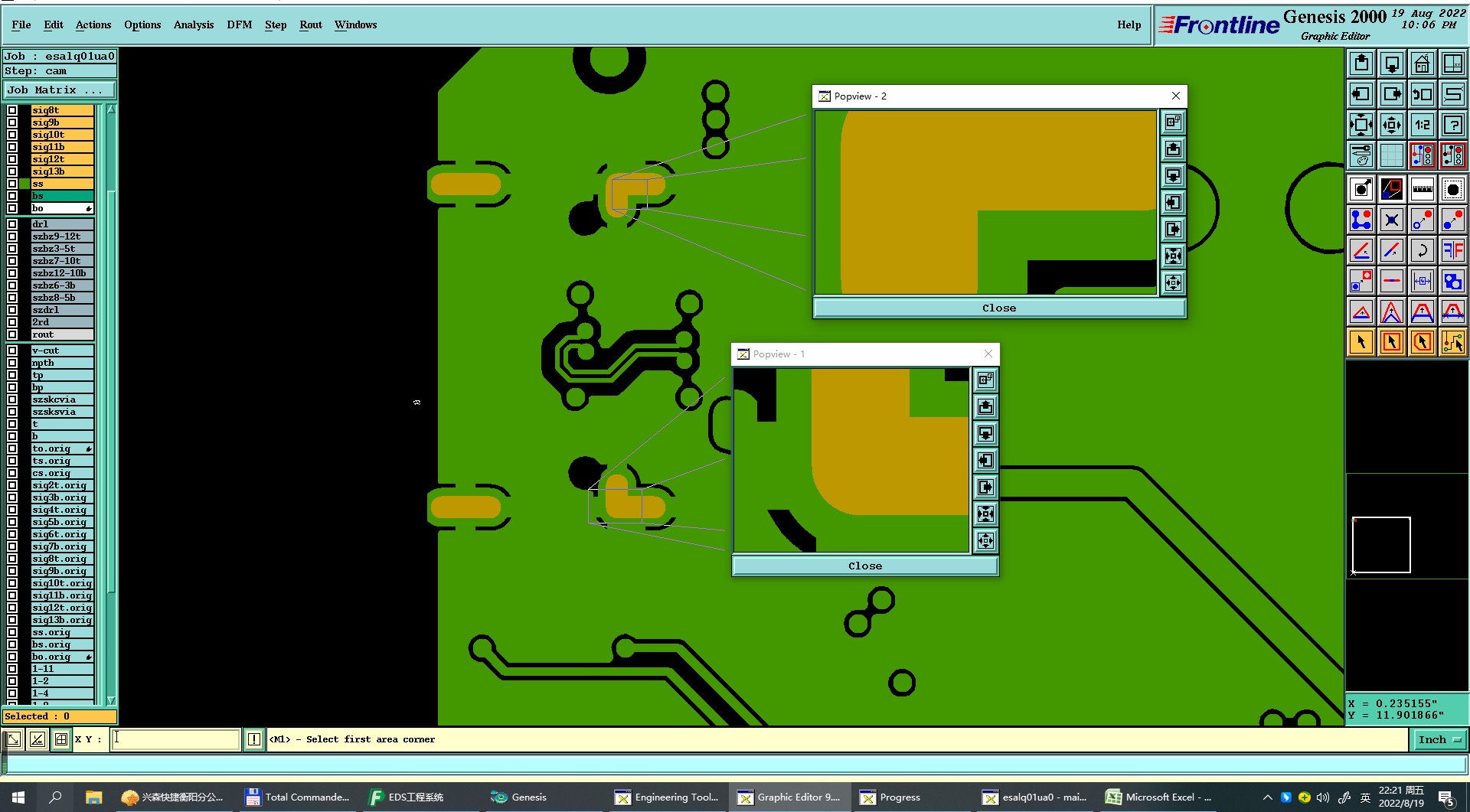Click the to.orig layer name
The width and height of the screenshot is (1470, 812).
point(63,448)
